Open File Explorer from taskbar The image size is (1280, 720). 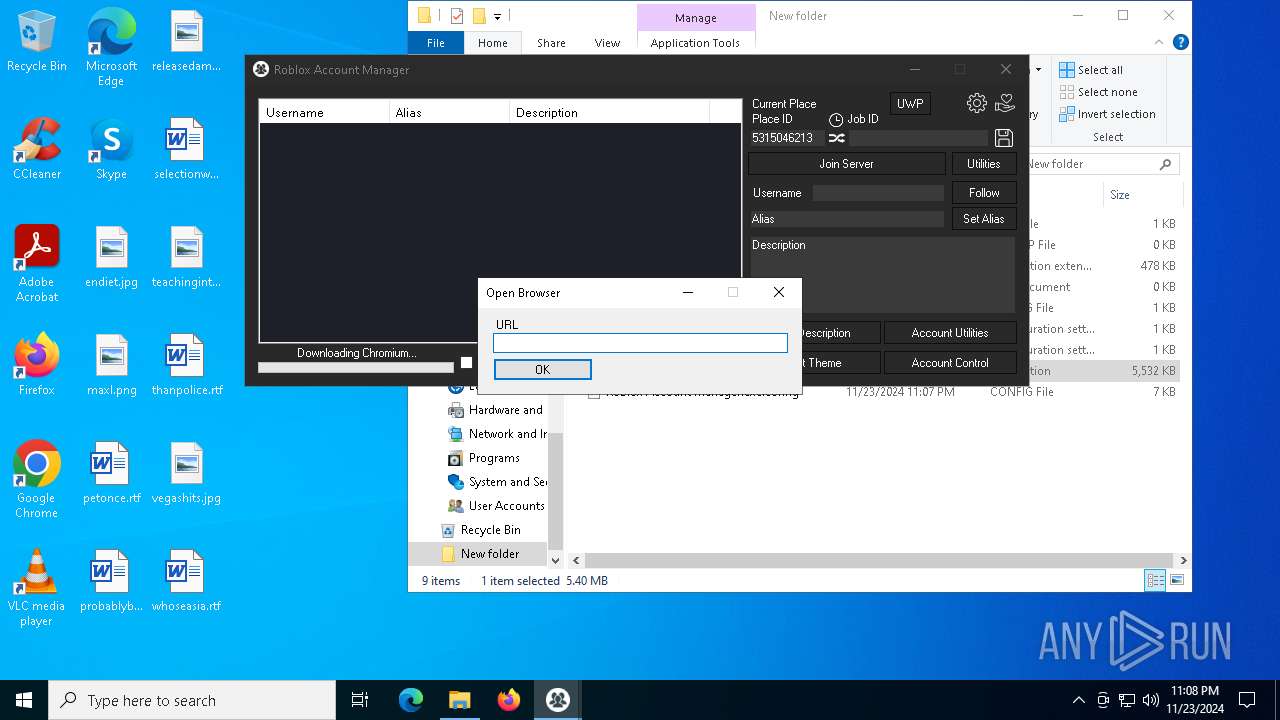point(459,700)
